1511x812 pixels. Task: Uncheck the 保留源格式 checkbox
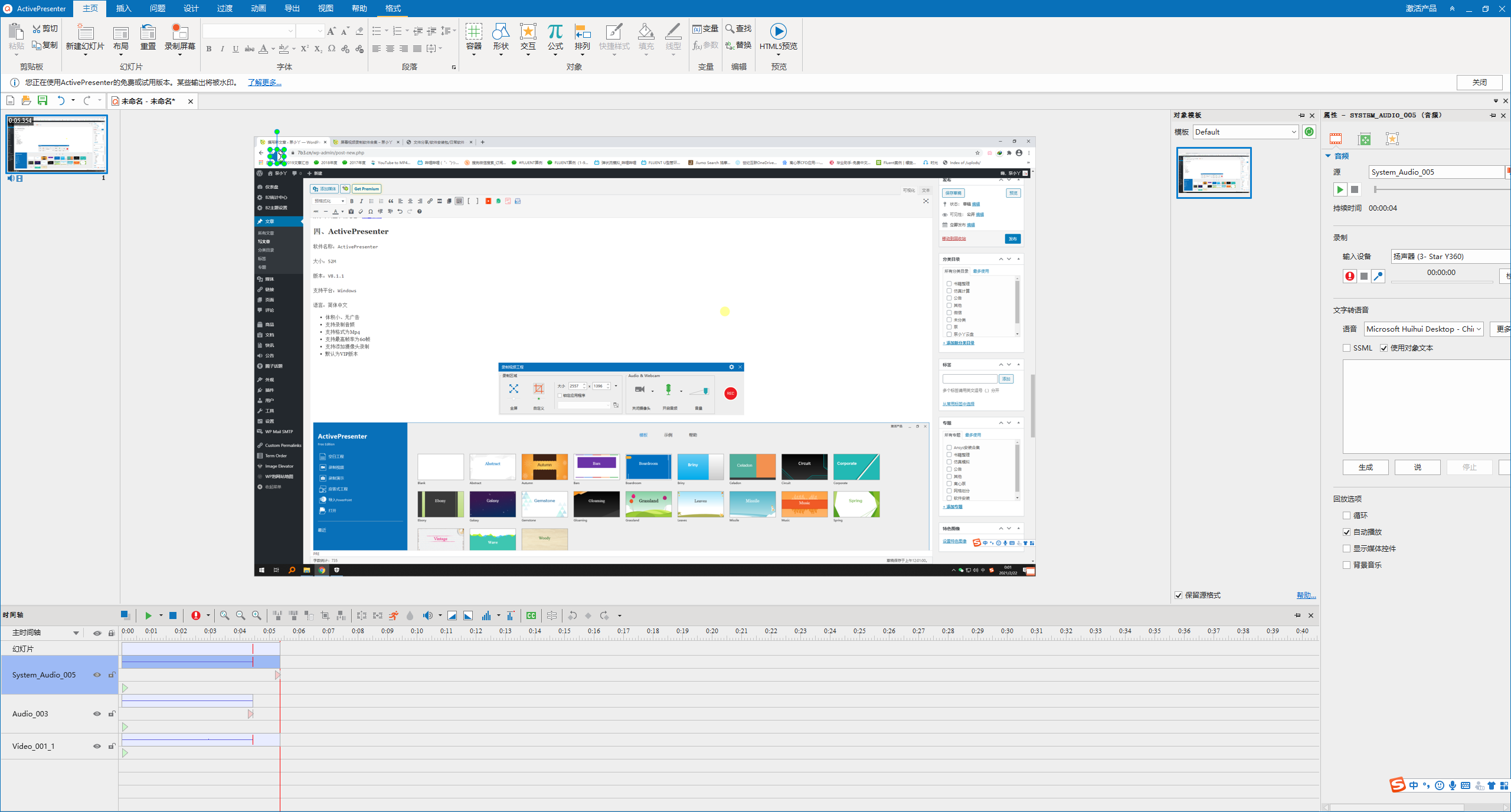coord(1179,595)
